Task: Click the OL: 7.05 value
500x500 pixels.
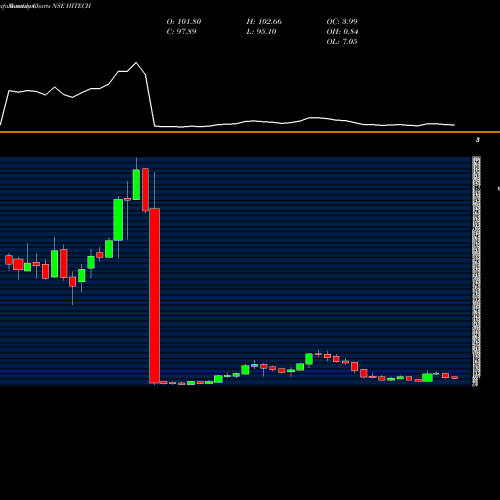Action: coord(342,42)
